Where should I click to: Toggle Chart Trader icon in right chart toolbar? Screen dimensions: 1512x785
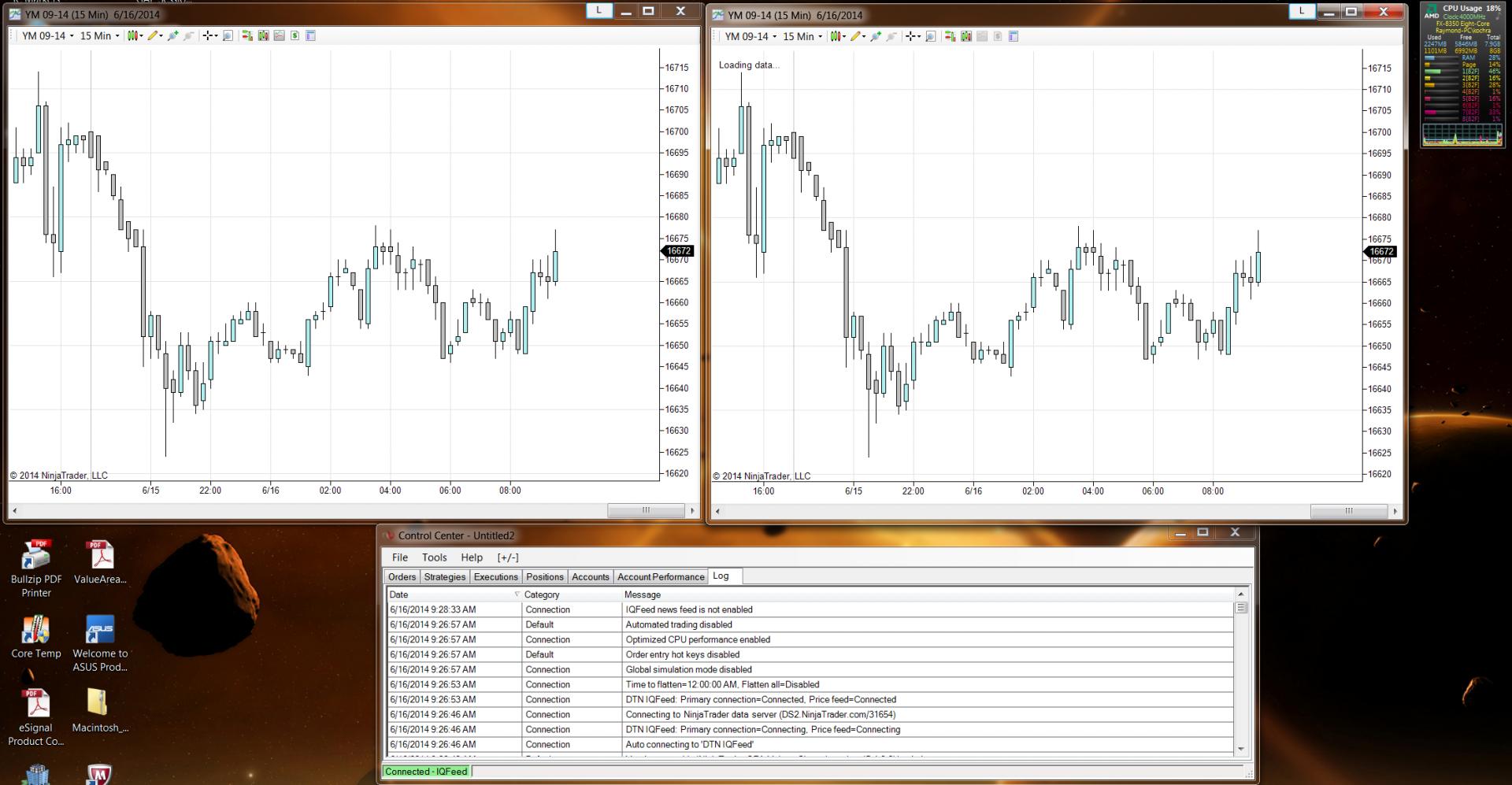(951, 36)
